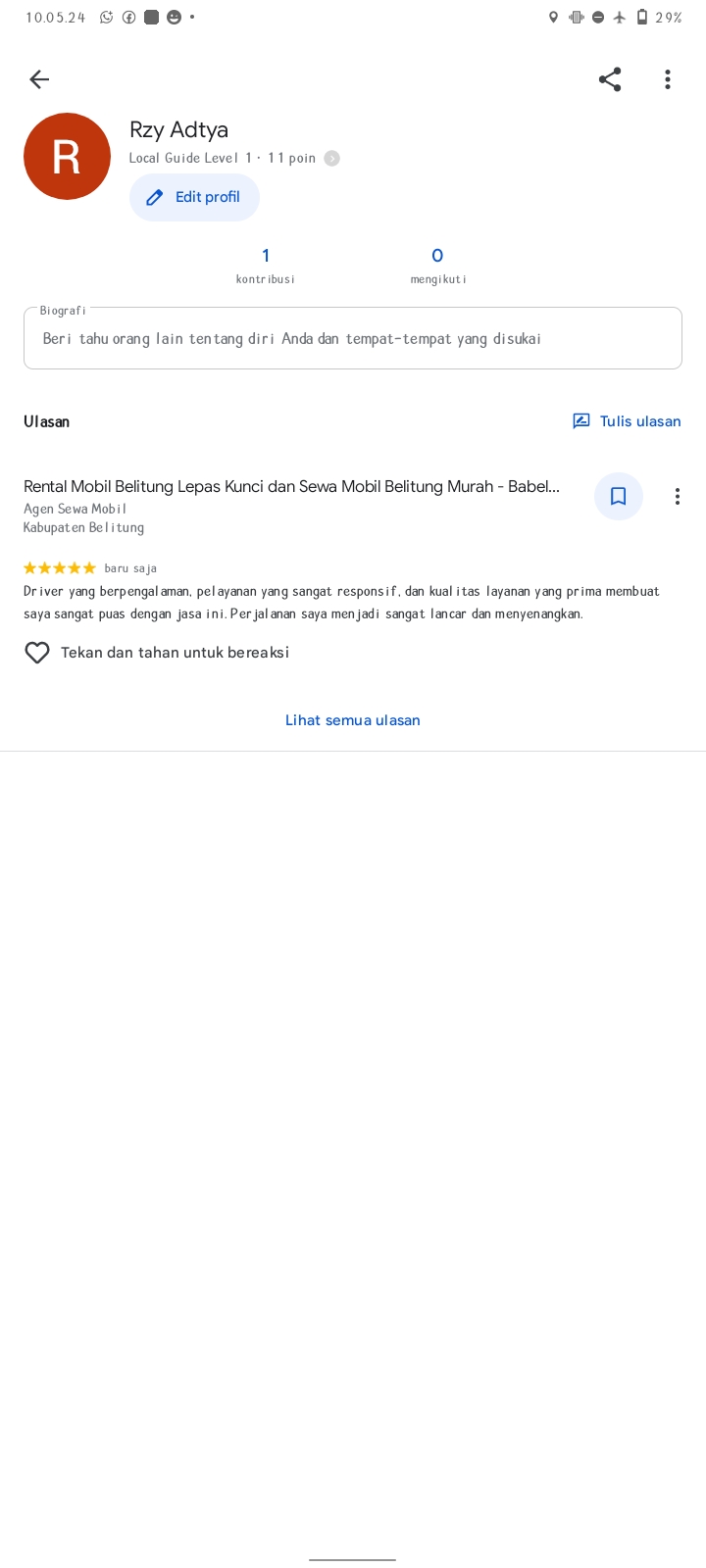Focus the Biografi text field
706x1568 pixels.
[353, 338]
